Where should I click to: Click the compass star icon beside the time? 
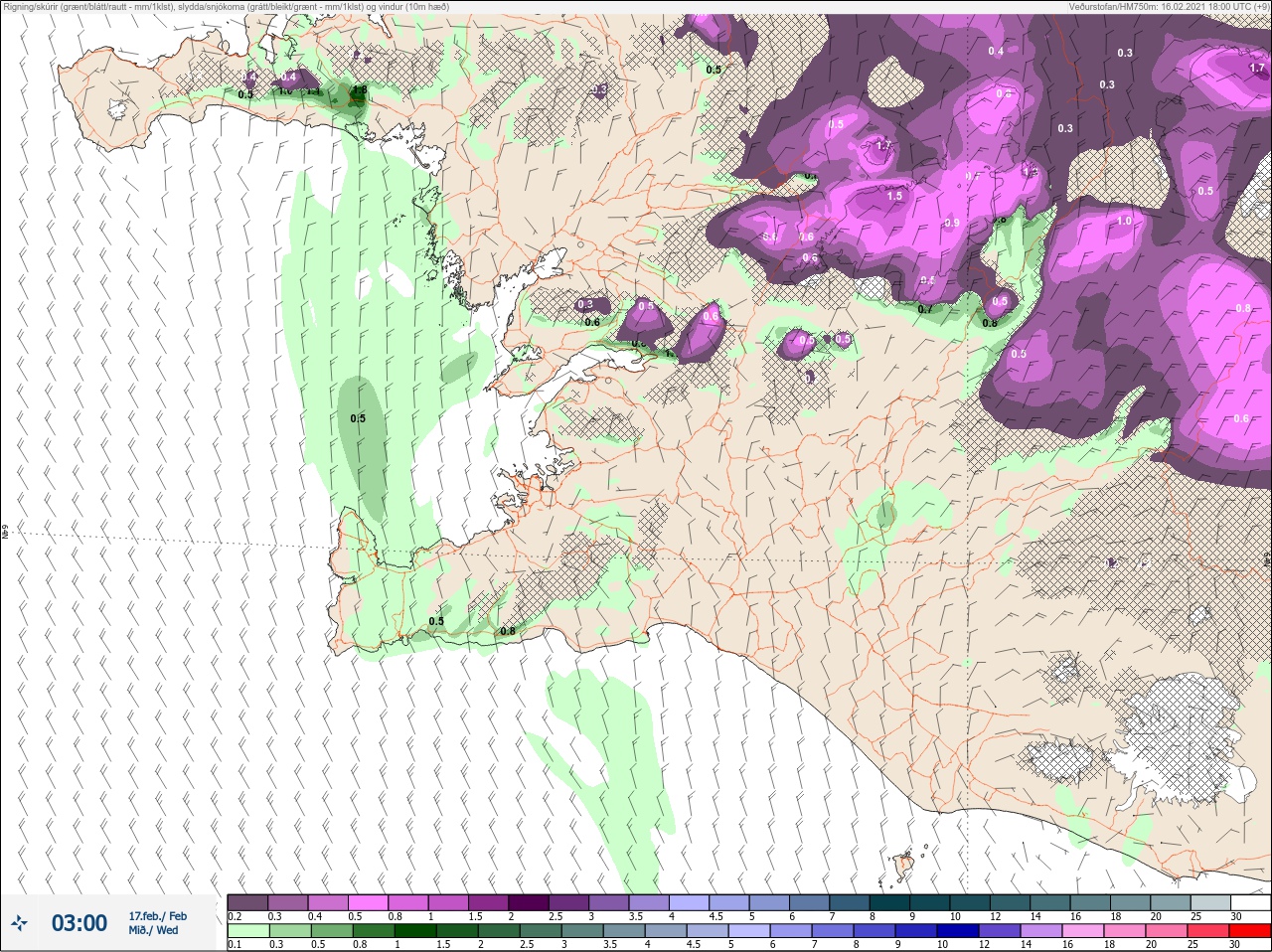[x=19, y=924]
